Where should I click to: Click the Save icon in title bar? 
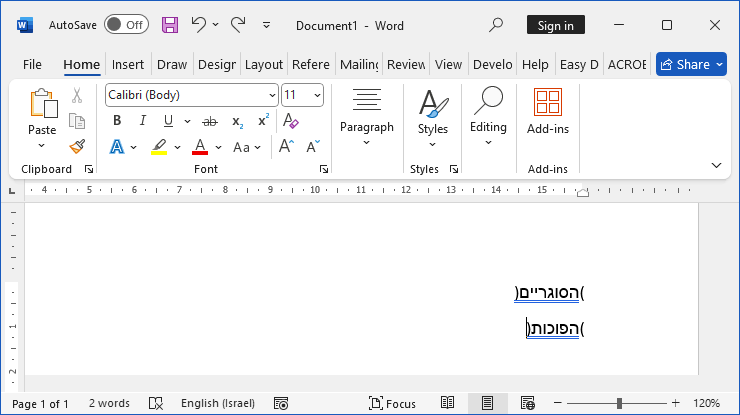point(170,25)
